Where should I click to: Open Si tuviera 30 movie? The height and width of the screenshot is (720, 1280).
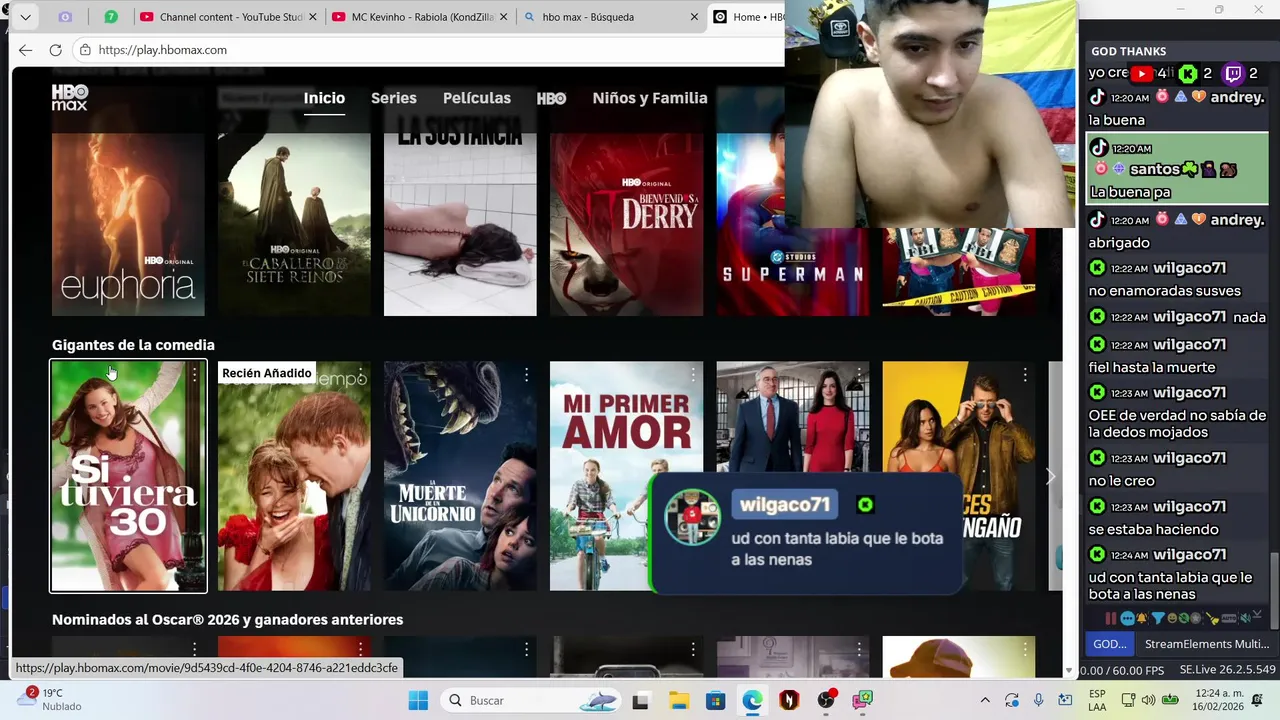click(x=128, y=476)
